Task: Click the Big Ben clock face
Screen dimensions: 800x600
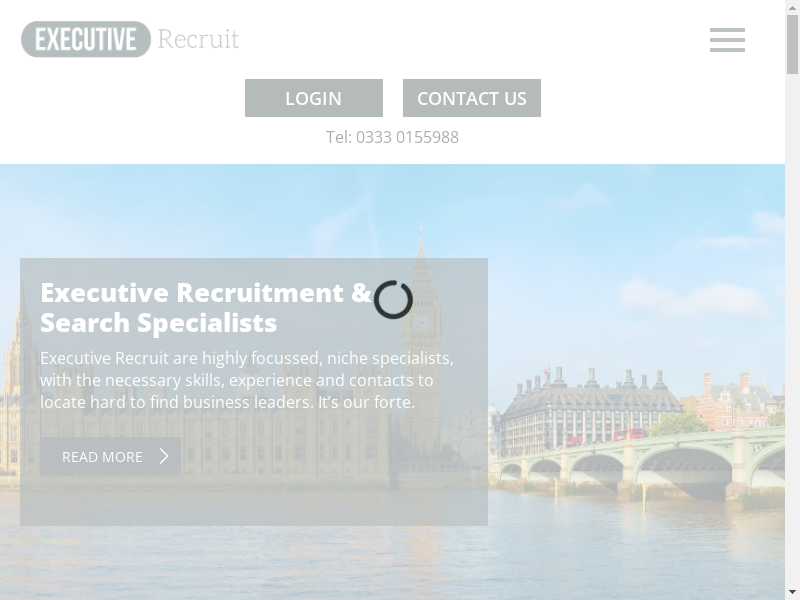Action: coord(421,322)
